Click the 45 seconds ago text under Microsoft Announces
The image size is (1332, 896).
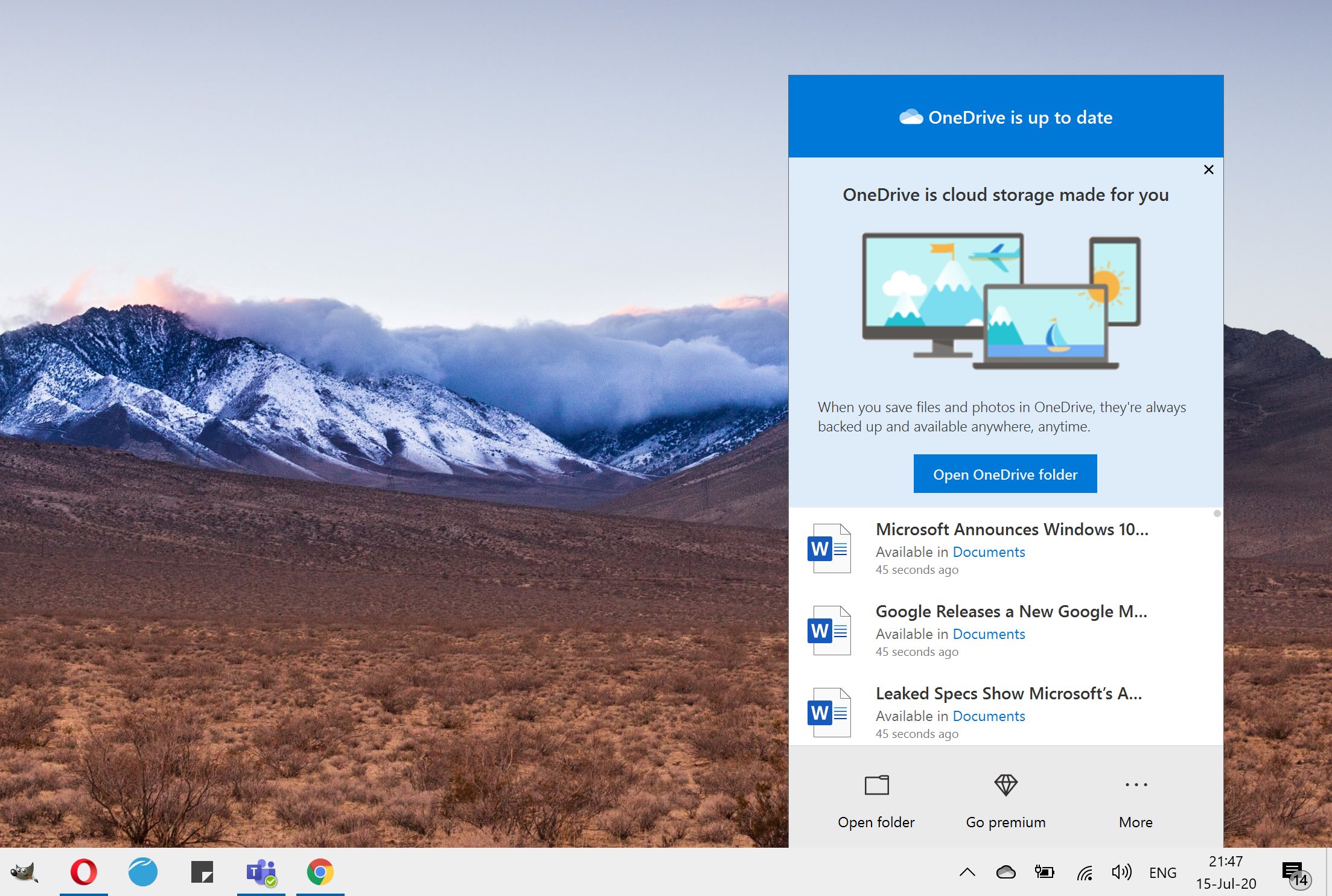pos(917,570)
